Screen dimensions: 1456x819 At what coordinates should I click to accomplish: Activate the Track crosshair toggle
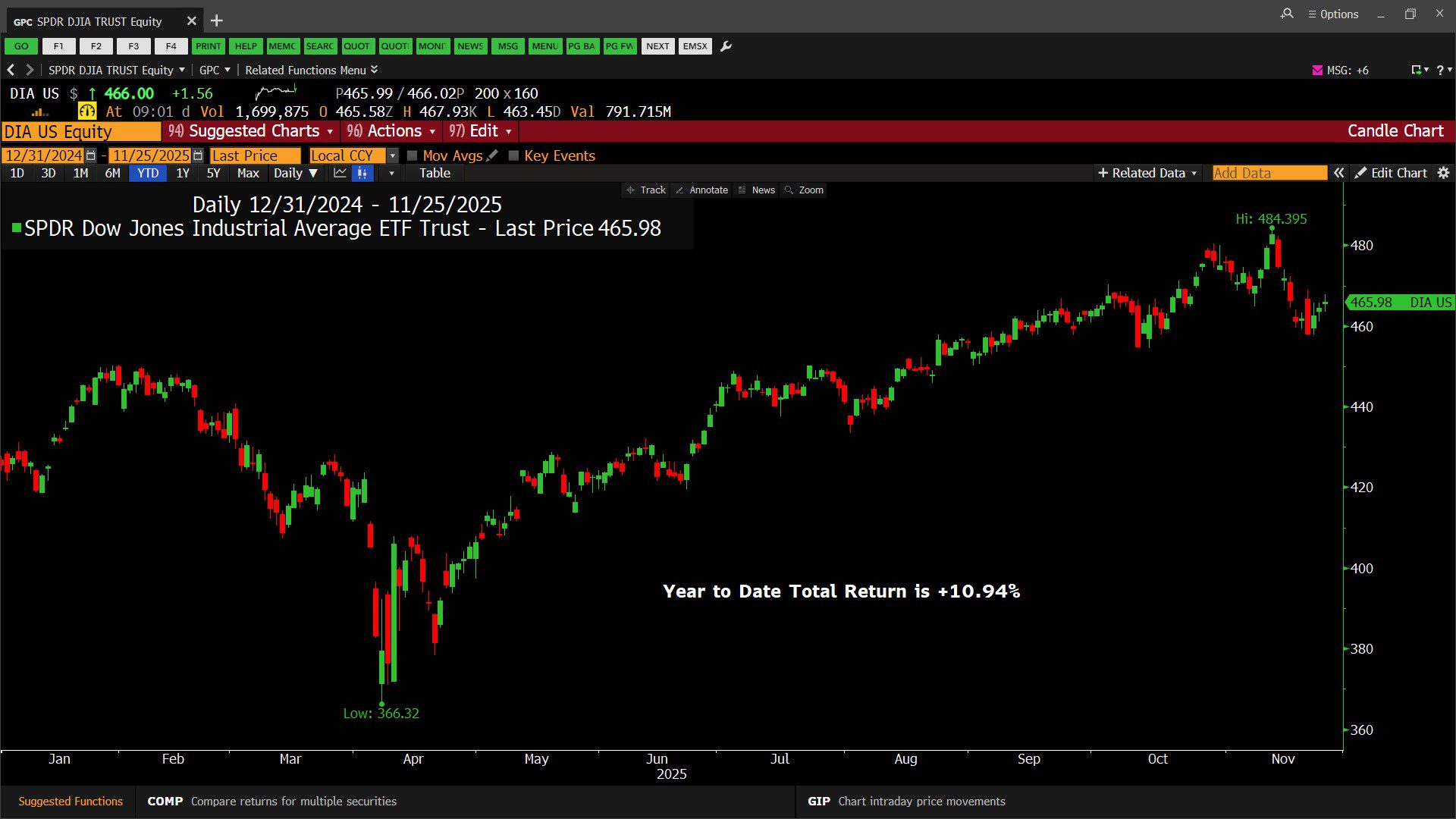[x=646, y=190]
